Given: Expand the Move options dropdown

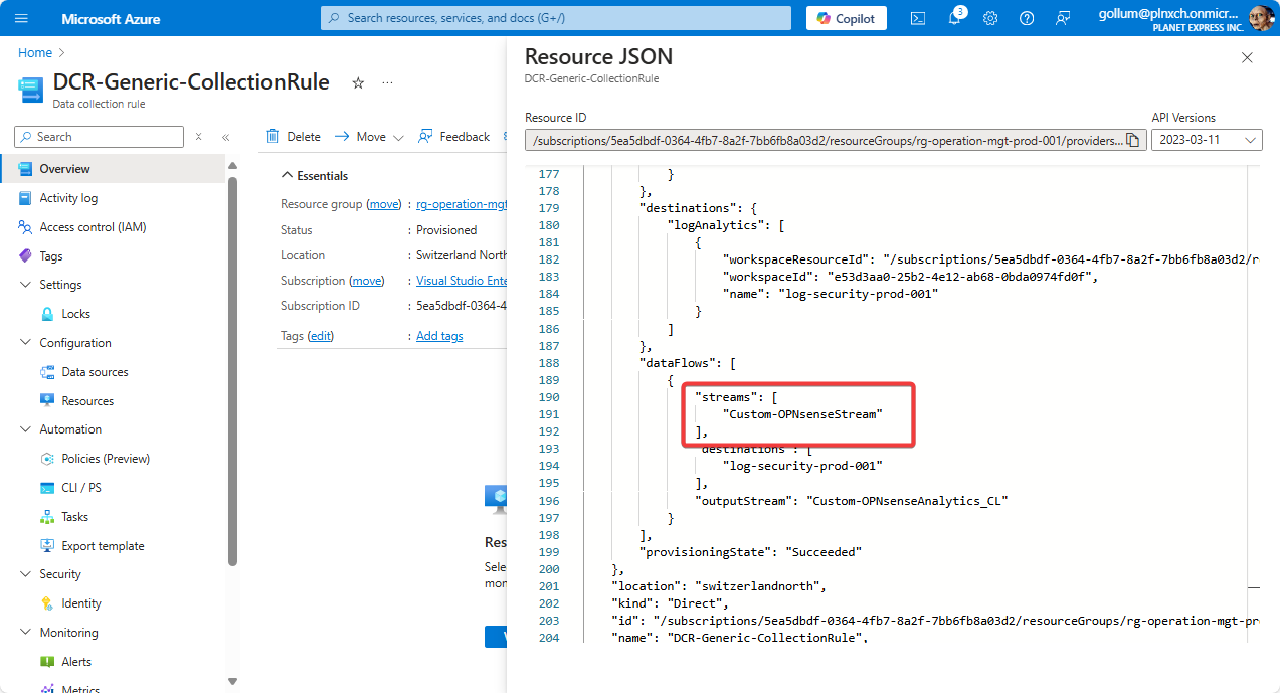Looking at the screenshot, I should pos(398,136).
